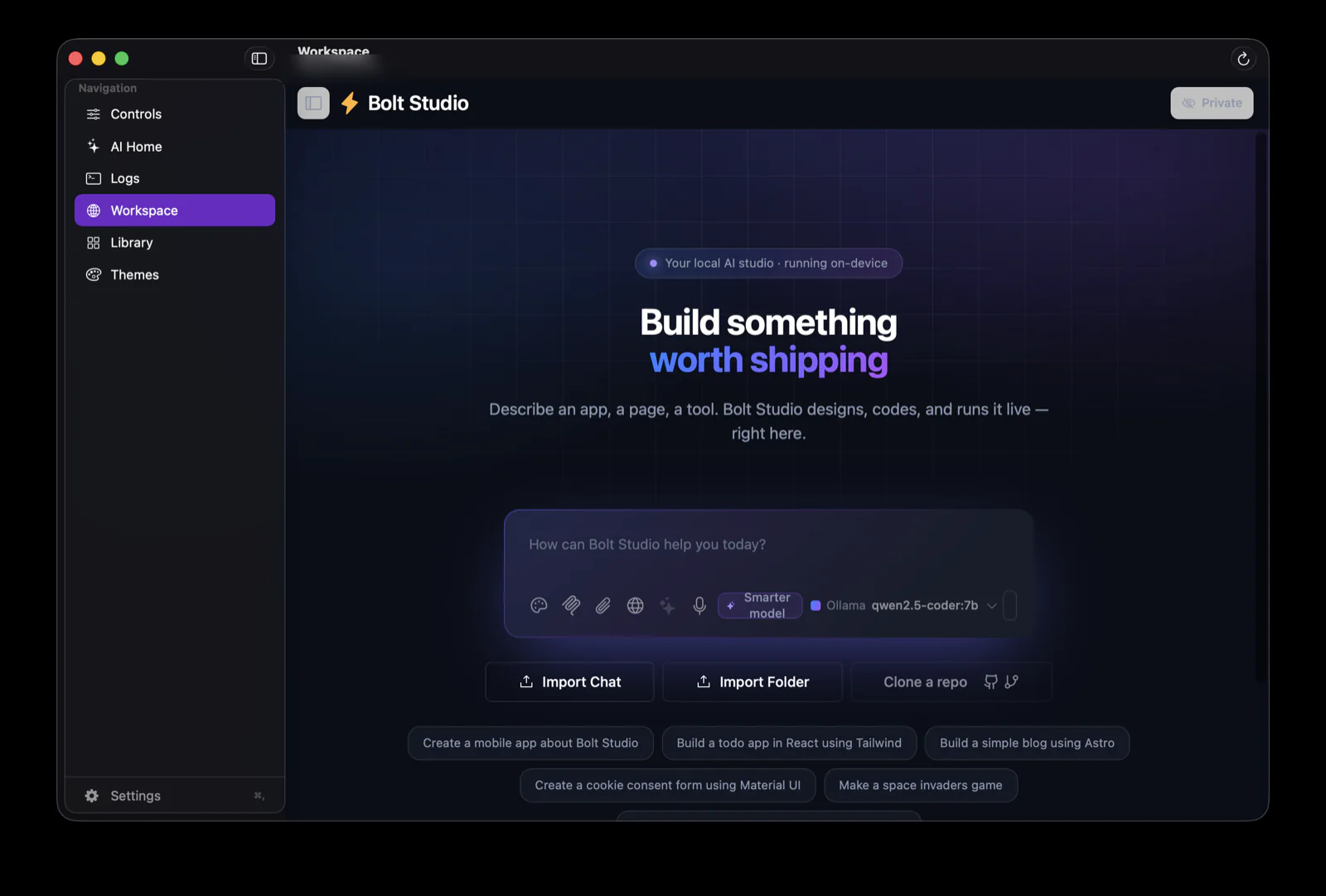Click the Controls sliders icon in the sidebar
This screenshot has height=896, width=1326.
[x=94, y=114]
